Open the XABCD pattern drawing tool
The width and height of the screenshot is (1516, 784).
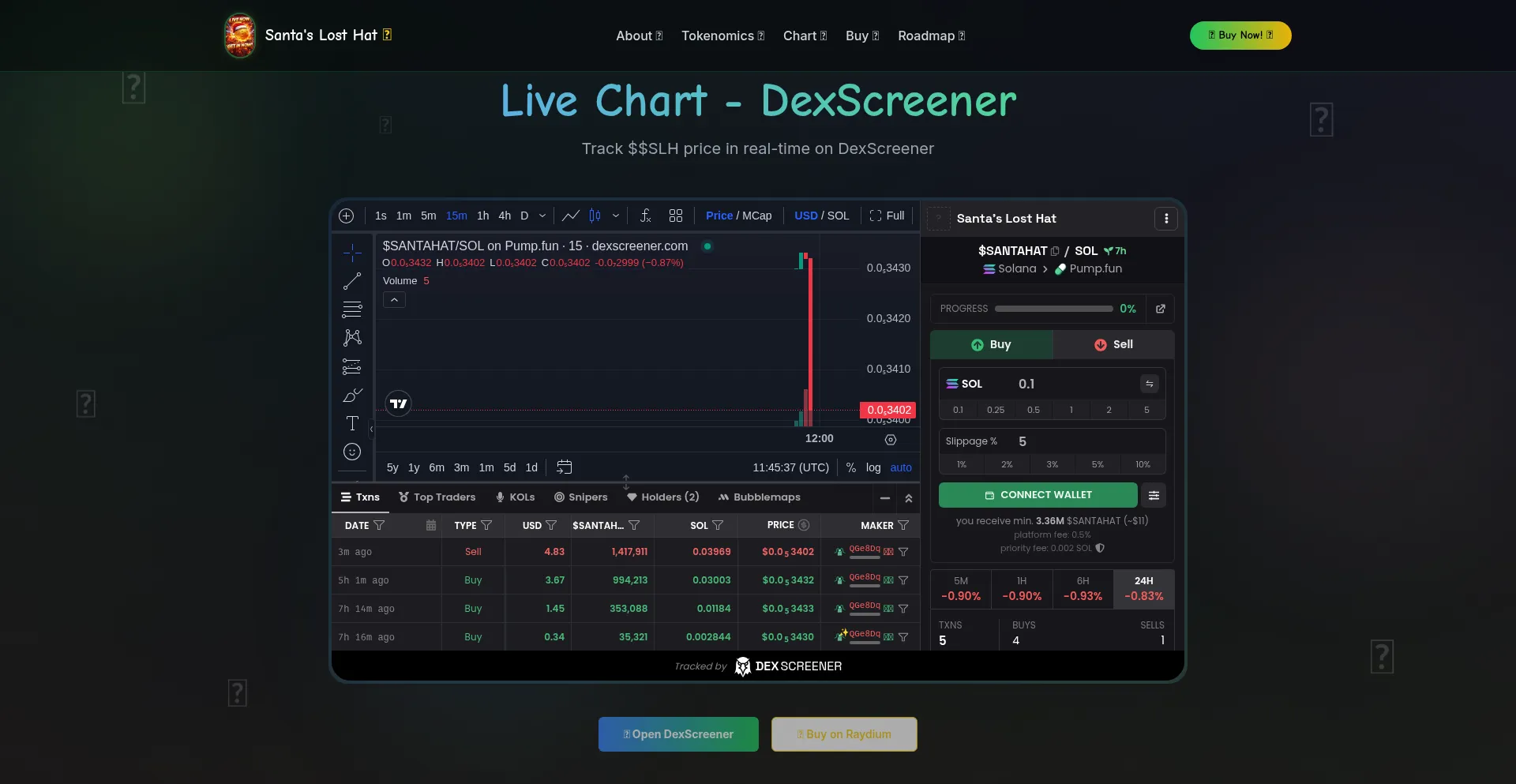coord(352,338)
